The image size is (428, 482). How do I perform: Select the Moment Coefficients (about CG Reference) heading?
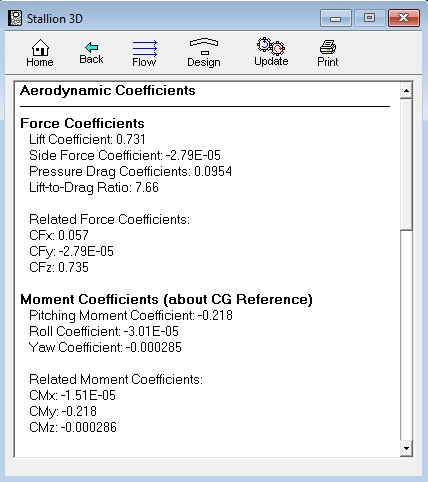click(x=166, y=299)
